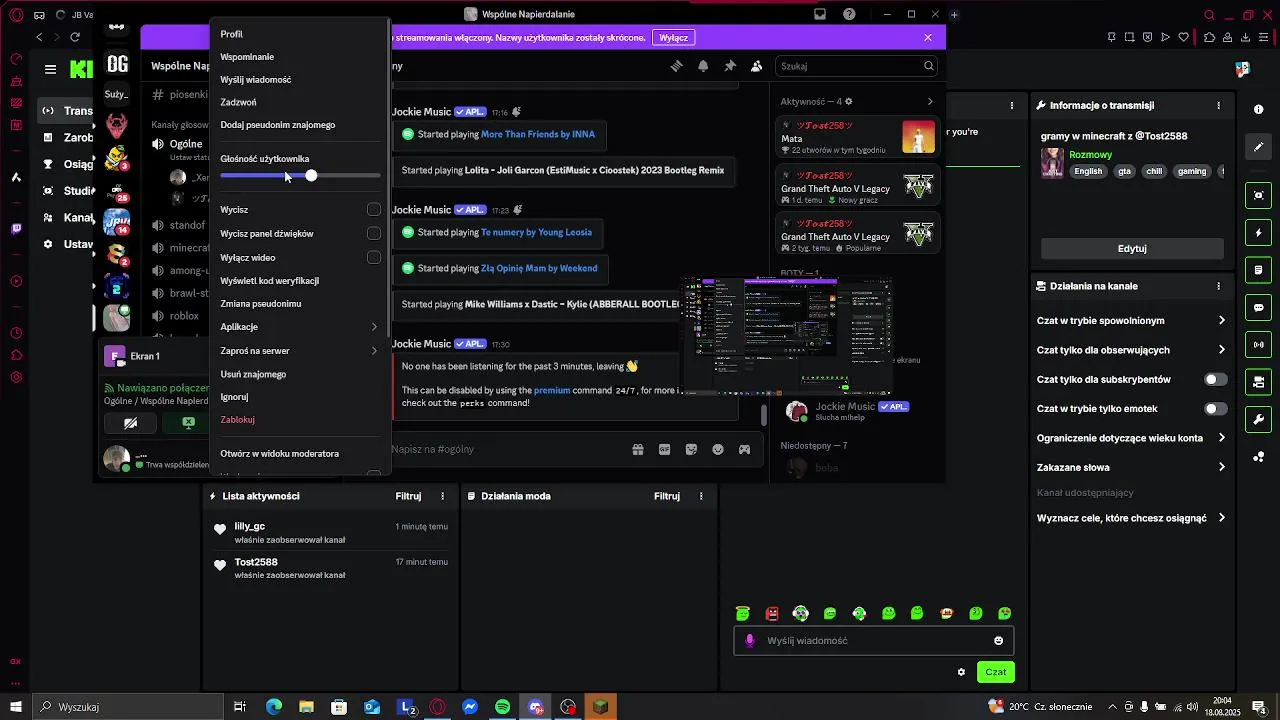This screenshot has height=720, width=1280.
Task: Click the Głośność użytkownika volume slider
Action: click(x=300, y=176)
